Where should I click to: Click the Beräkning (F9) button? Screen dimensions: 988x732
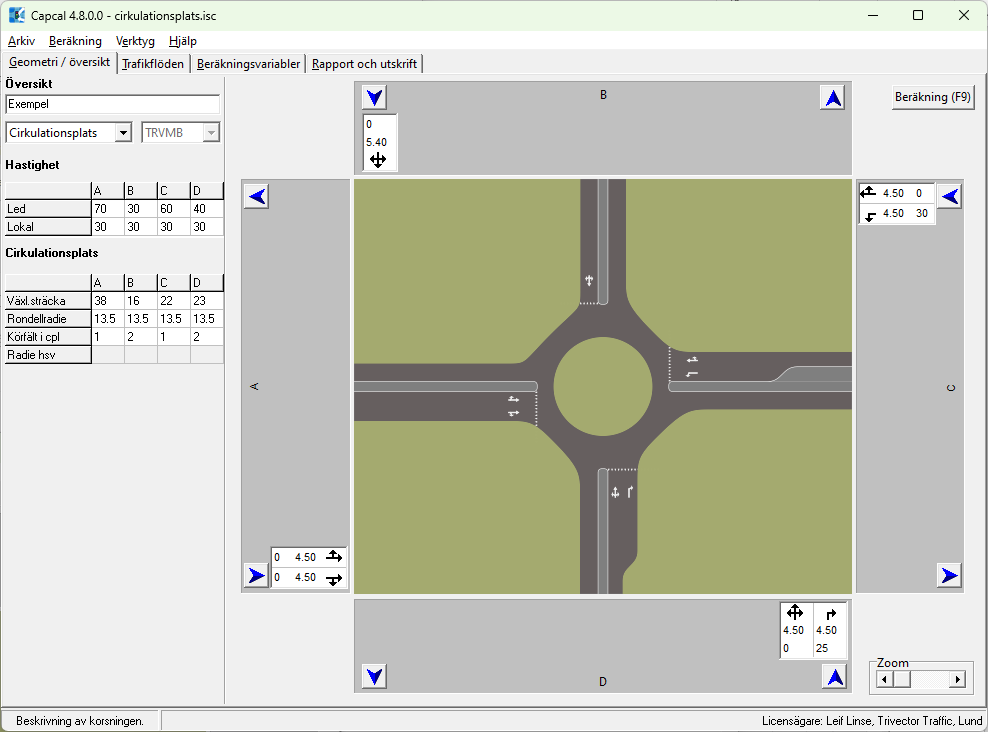932,97
